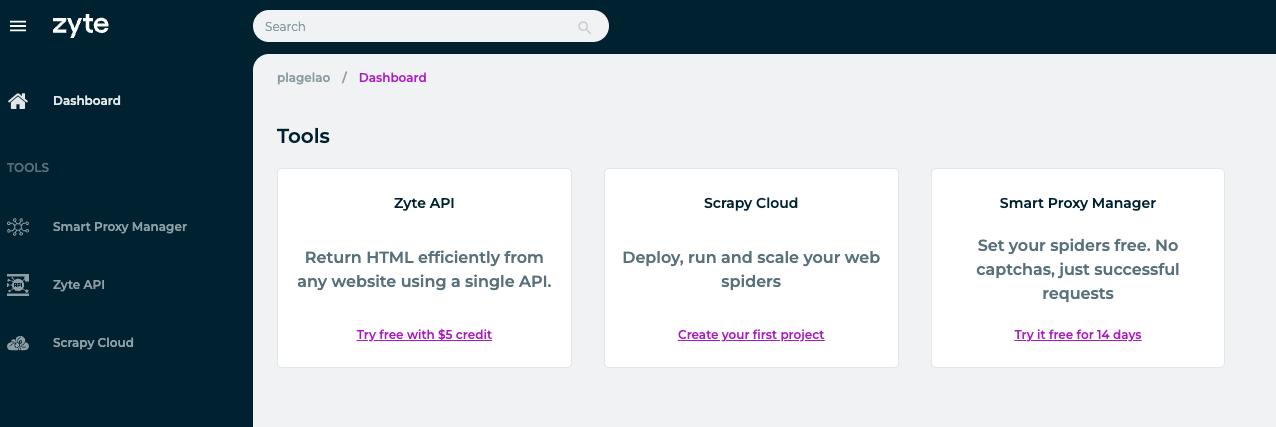1276x427 pixels.
Task: Click the Dashboard home icon
Action: [x=17, y=101]
